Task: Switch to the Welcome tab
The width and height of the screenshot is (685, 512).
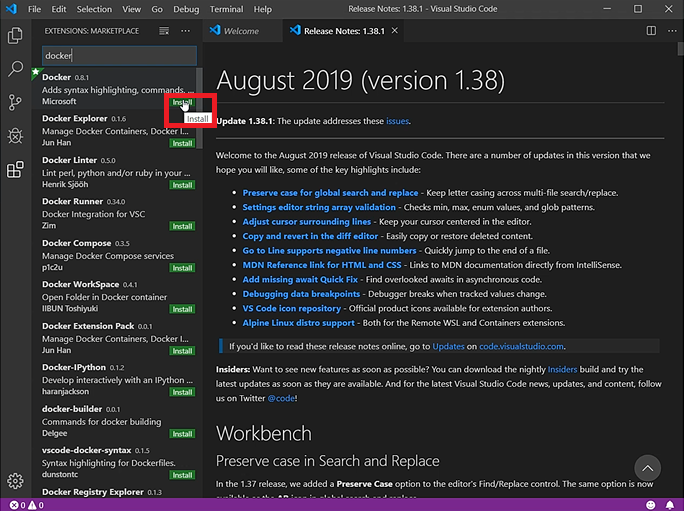Action: pos(243,31)
